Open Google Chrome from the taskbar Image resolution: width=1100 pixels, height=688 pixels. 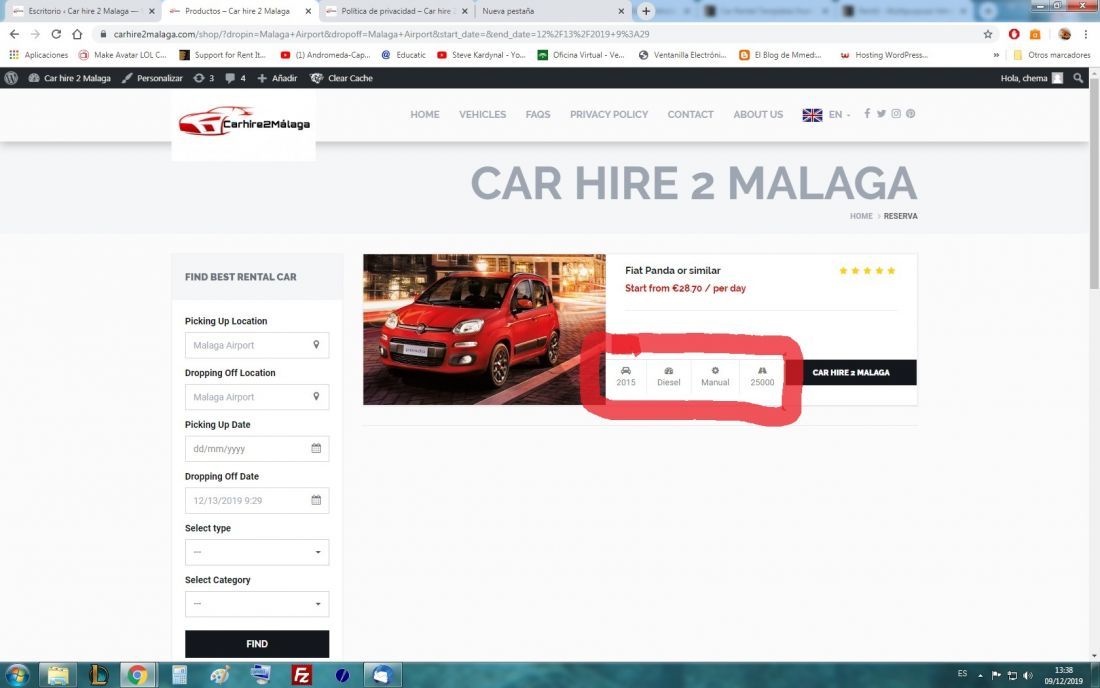(x=138, y=675)
